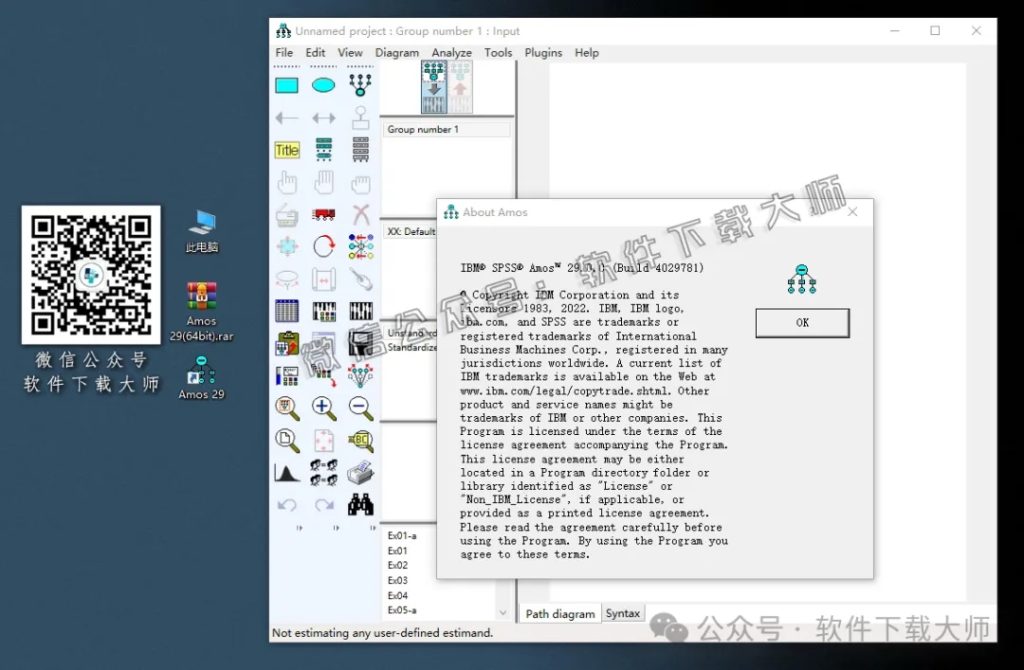This screenshot has width=1024, height=670.
Task: Click the dropdown chevron below the file list
Action: 503,610
